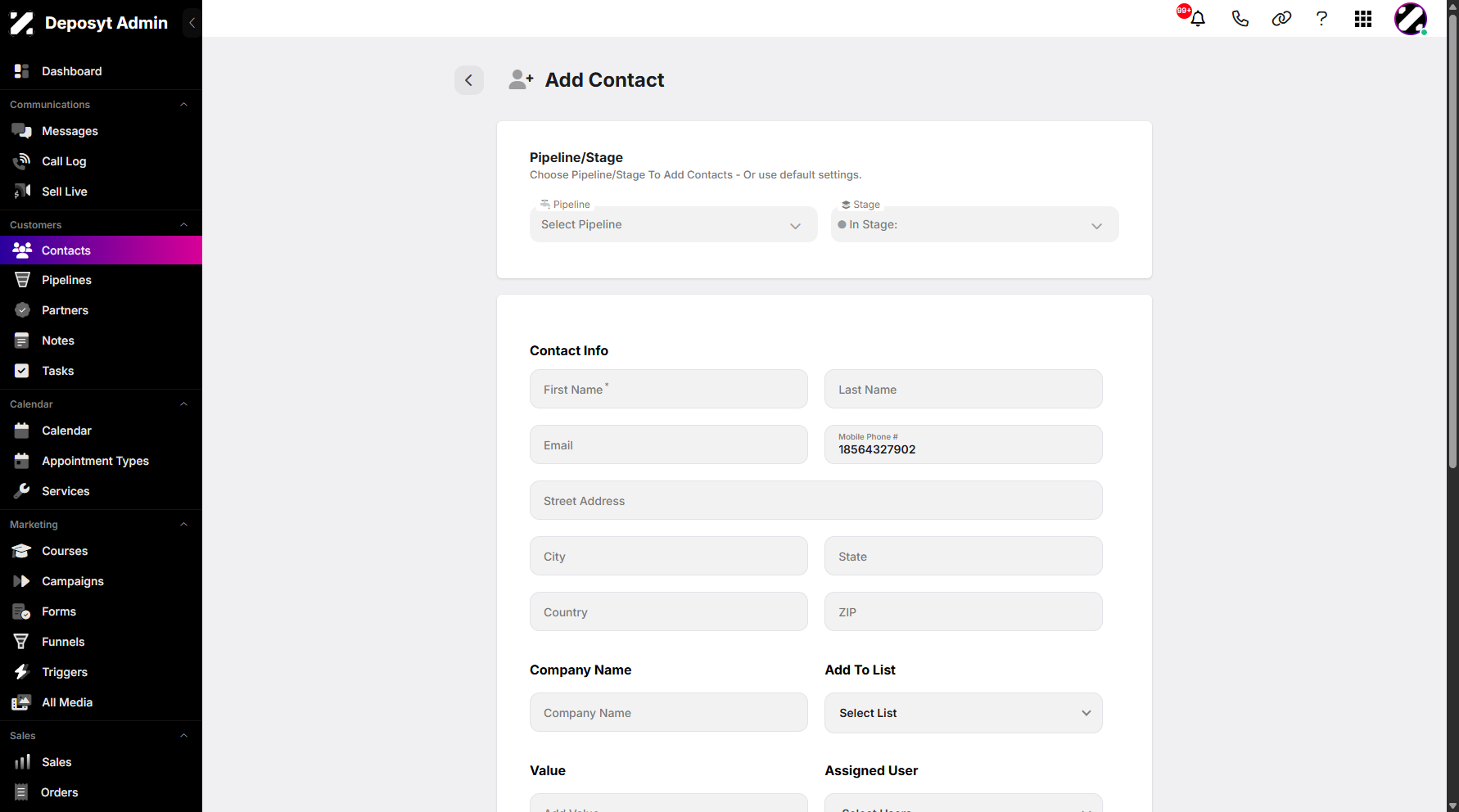Open the apps grid menu
Screen dimensions: 1459x812
pos(1363,19)
